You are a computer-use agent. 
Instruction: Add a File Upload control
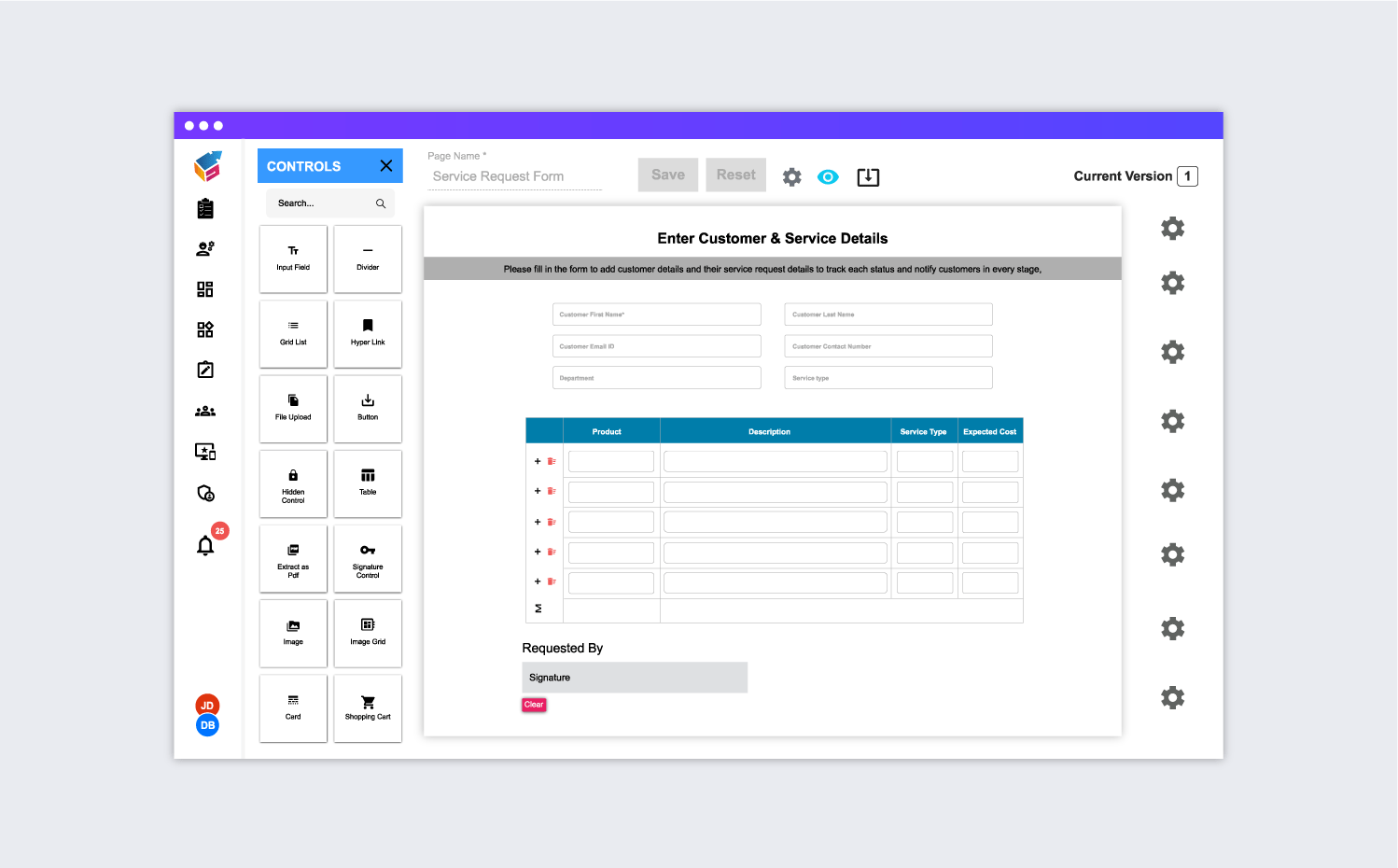pos(293,408)
